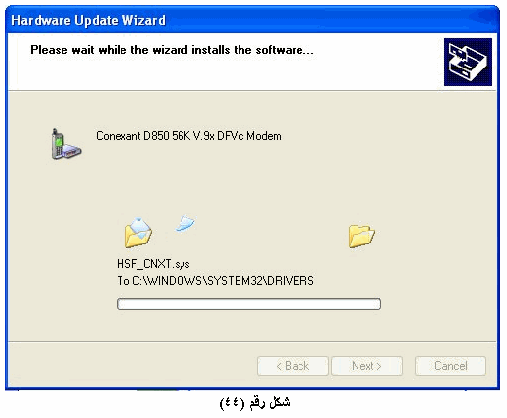The image size is (507, 418).
Task: Click the Next button
Action: point(367,366)
